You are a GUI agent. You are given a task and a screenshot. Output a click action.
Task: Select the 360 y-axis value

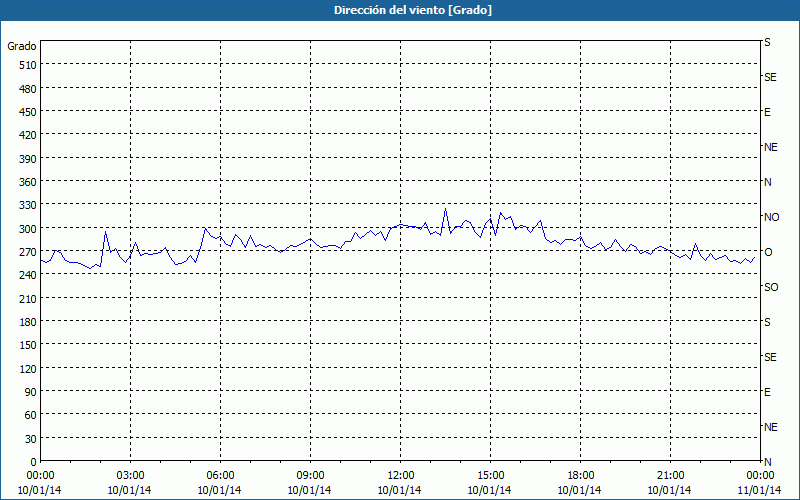point(28,182)
